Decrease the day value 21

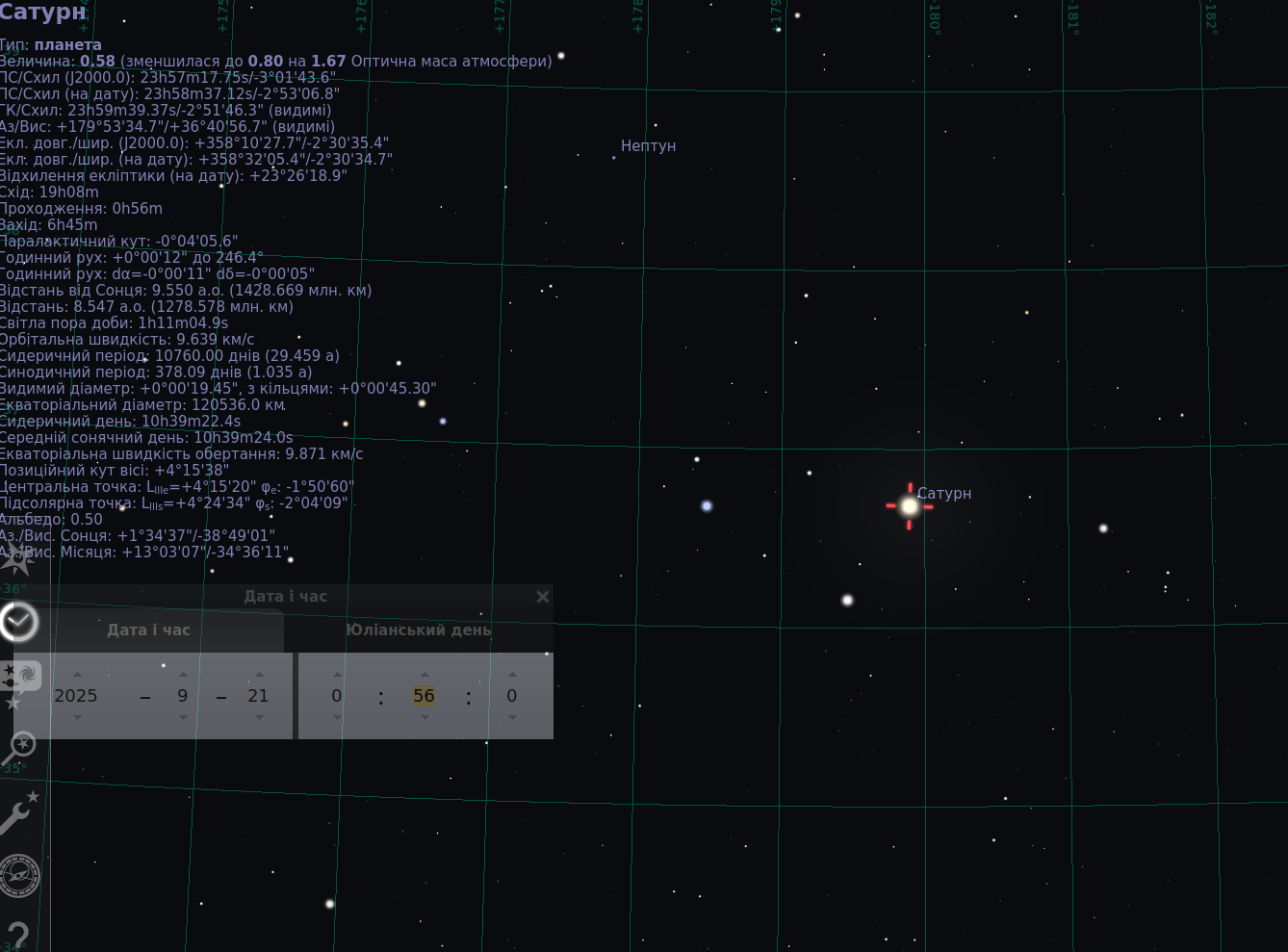point(259,718)
